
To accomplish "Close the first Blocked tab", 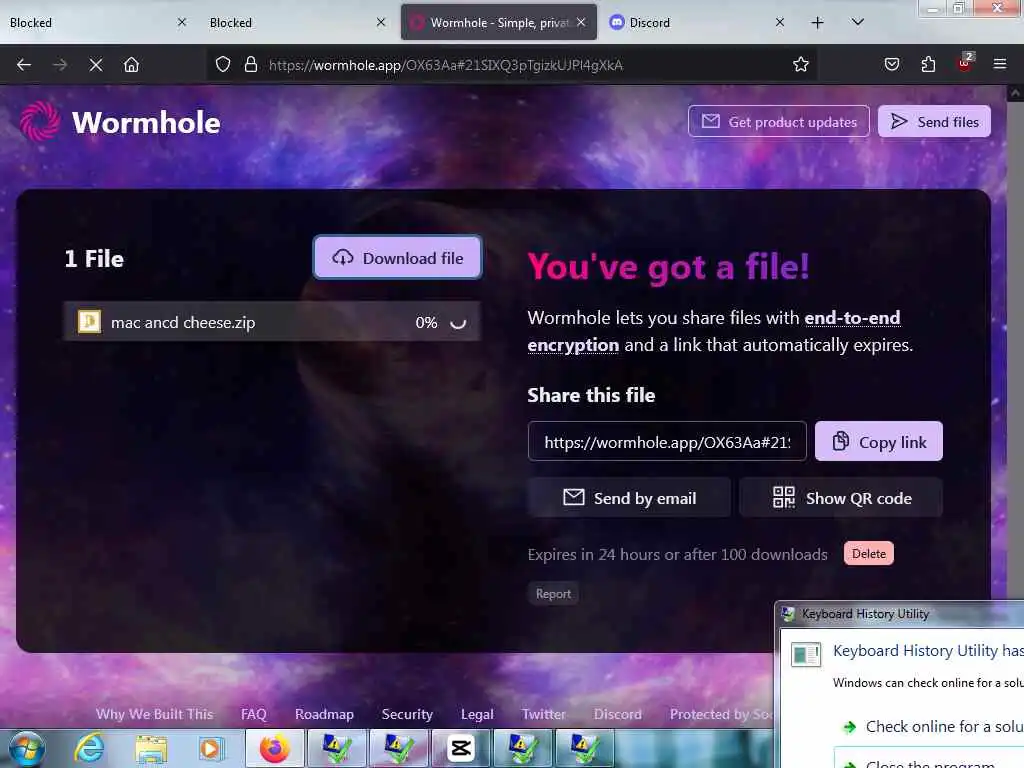I will pyautogui.click(x=182, y=22).
